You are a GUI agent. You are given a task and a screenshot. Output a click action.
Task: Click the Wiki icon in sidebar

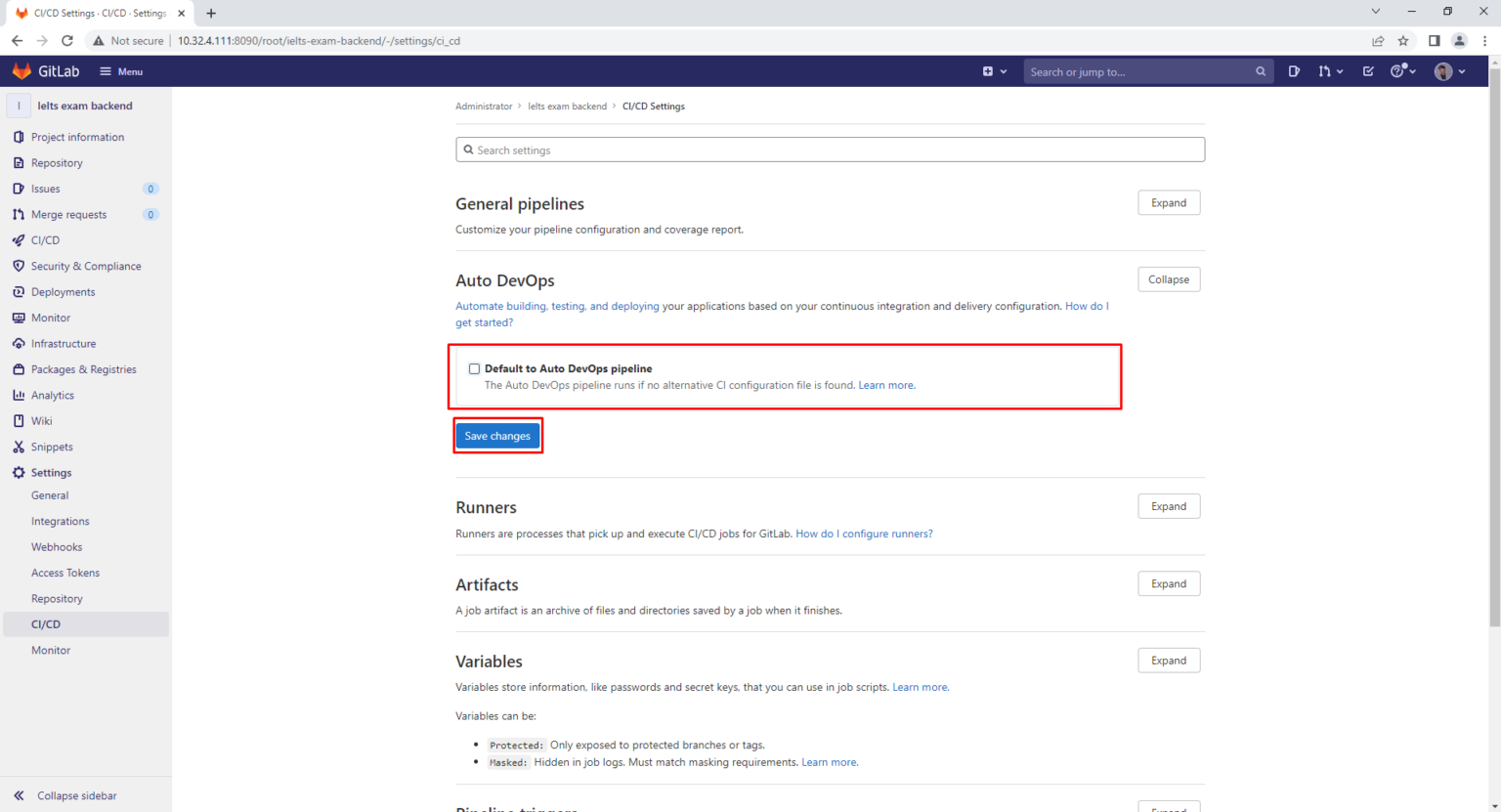[19, 421]
